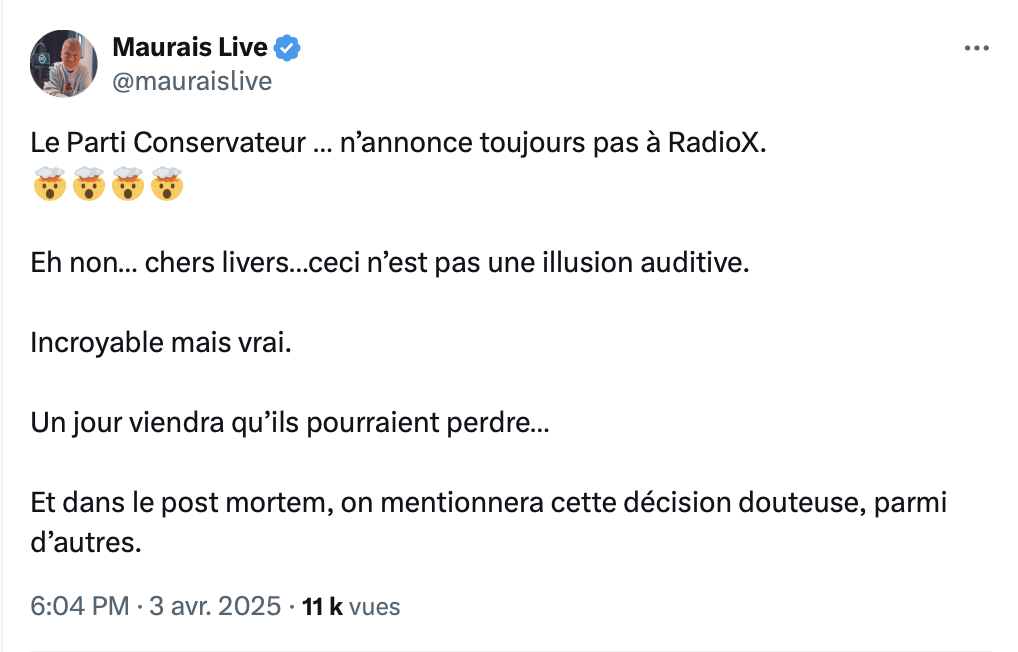Click the sentence mentioning post mortem
Screen dimensions: 1018x652
pyautogui.click(x=488, y=522)
